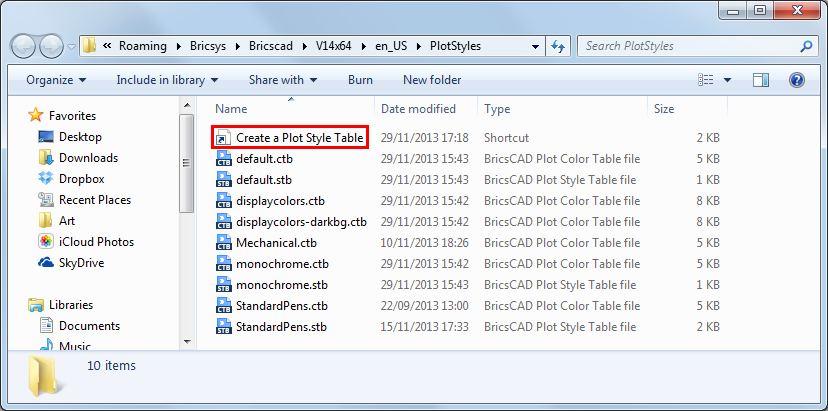Open the Organize menu
This screenshot has height=411, width=828.
[56, 80]
